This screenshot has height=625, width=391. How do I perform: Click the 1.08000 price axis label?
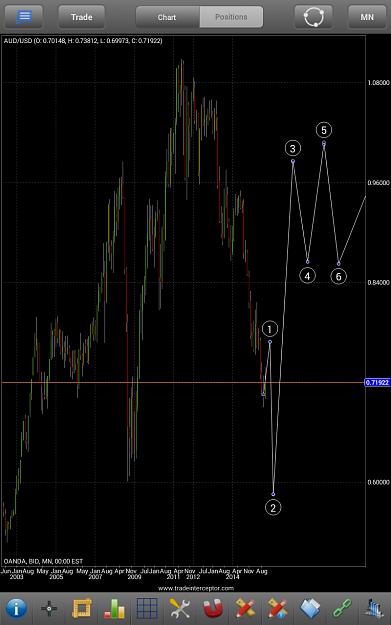378,83
